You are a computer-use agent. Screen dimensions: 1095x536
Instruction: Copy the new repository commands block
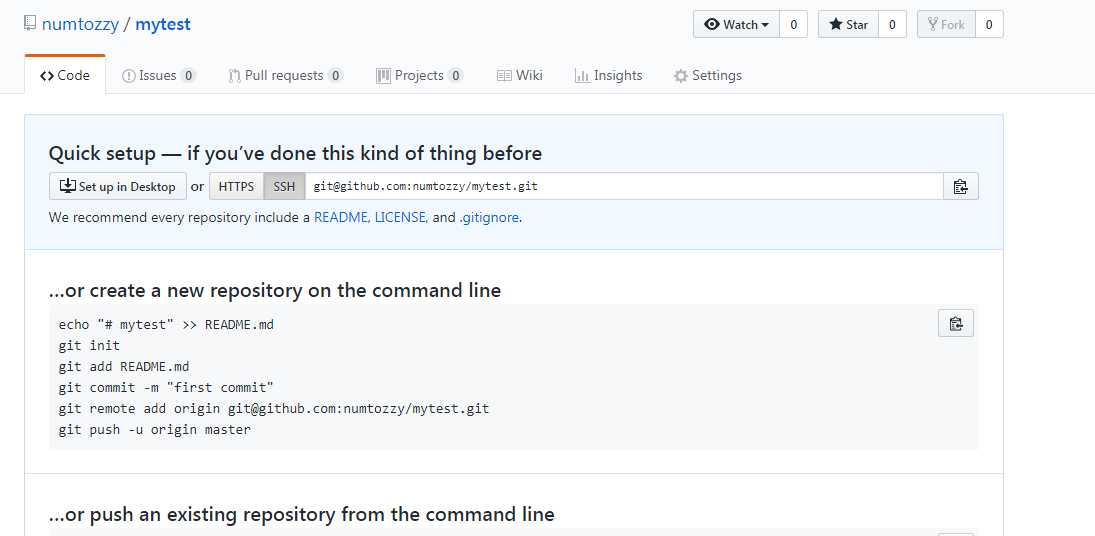point(955,324)
